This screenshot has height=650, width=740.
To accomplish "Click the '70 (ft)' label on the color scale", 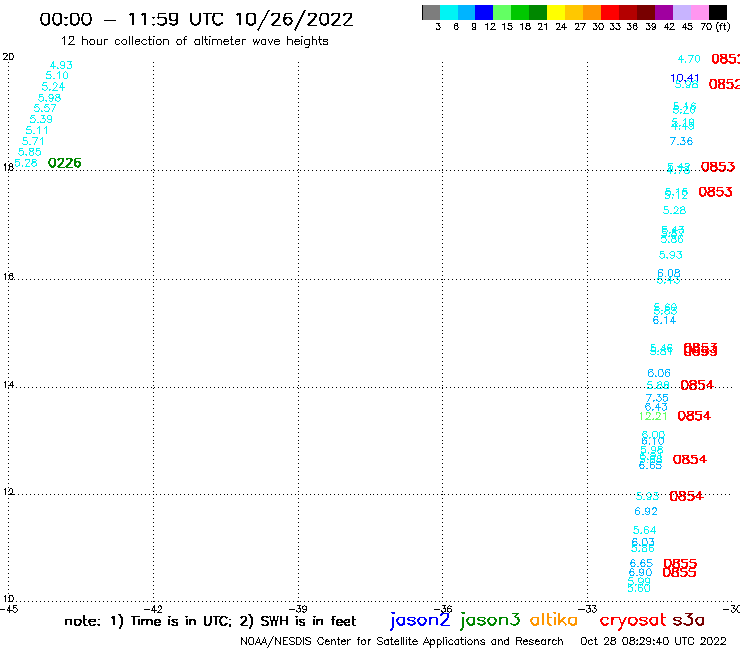I will 715,26.
